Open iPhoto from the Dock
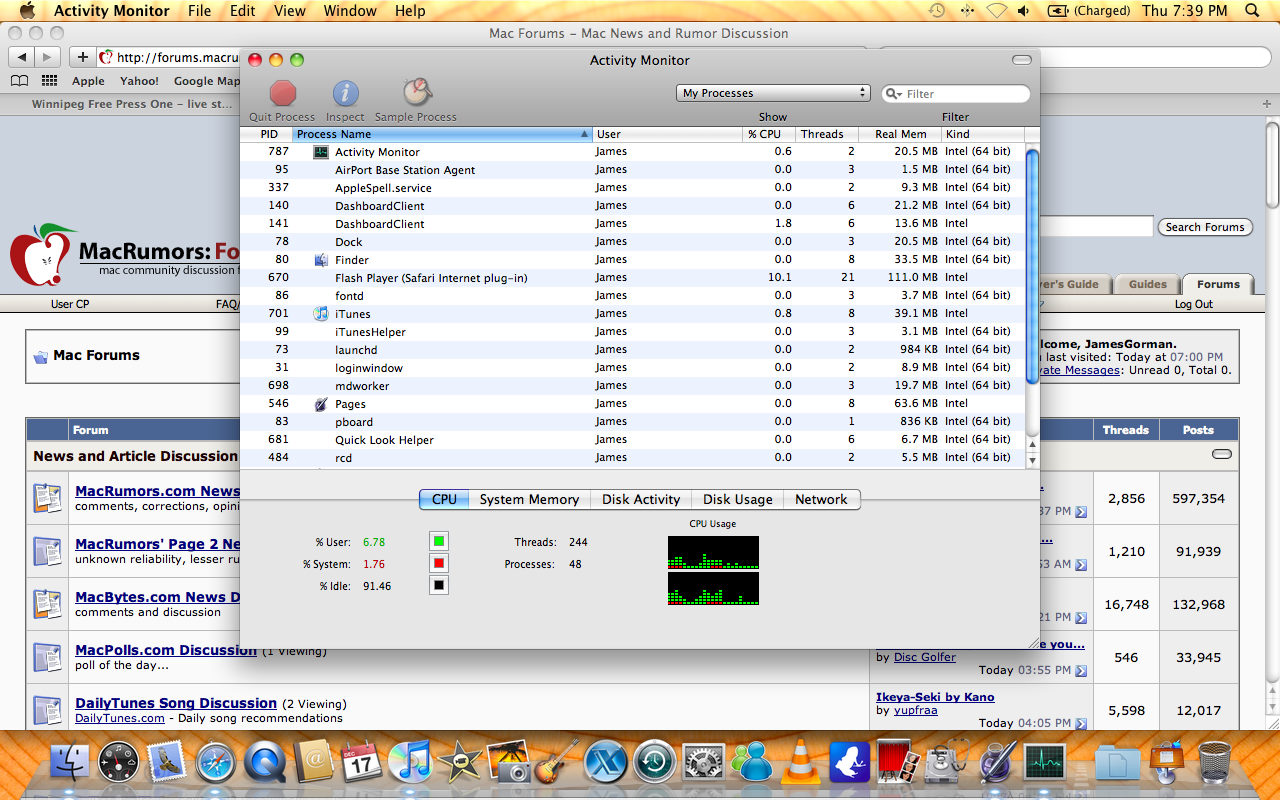Image resolution: width=1280 pixels, height=800 pixels. pyautogui.click(x=508, y=763)
